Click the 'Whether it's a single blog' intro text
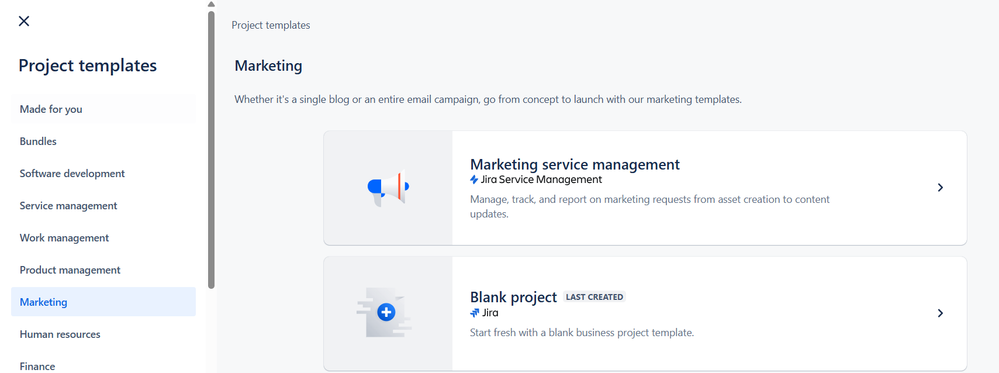 (488, 100)
